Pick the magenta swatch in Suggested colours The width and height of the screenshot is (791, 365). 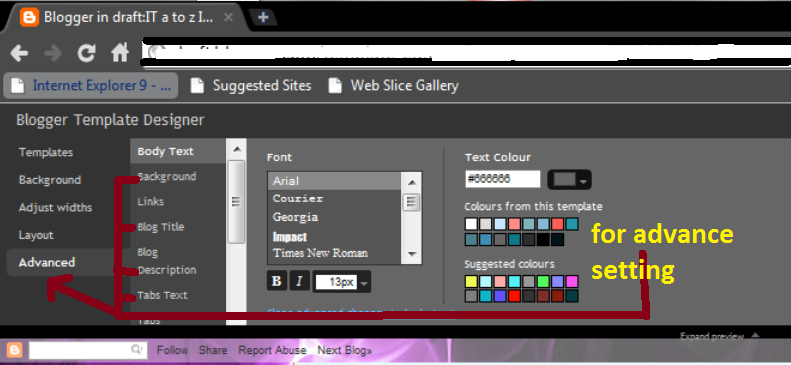coord(572,281)
